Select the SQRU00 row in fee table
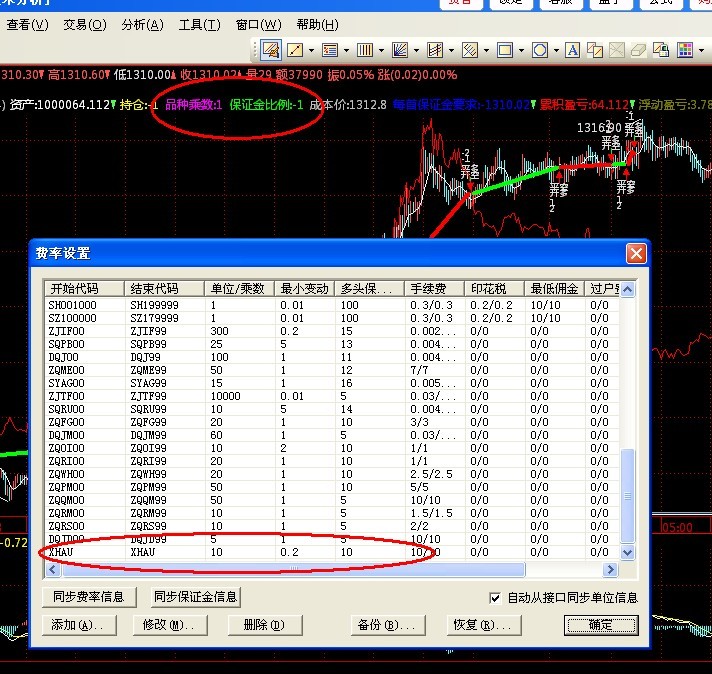Screen dimensions: 712x674 pos(332,409)
